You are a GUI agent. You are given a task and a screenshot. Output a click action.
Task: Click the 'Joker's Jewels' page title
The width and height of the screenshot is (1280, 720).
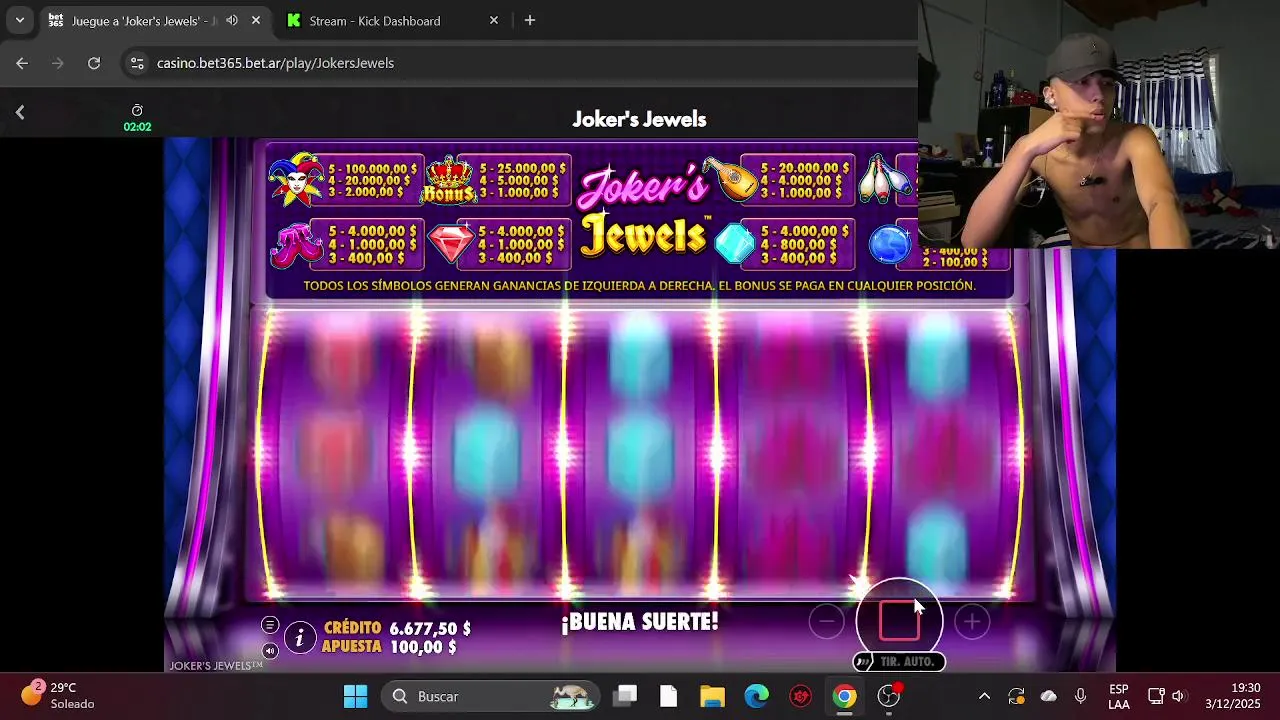639,119
